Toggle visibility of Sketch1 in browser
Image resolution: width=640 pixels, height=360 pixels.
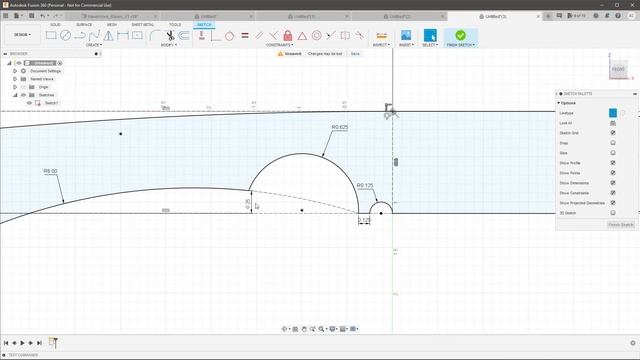(x=29, y=103)
